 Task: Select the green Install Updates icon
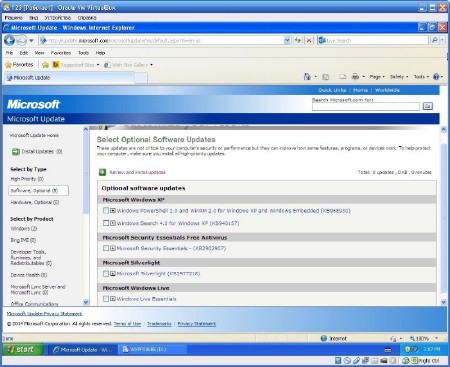[x=16, y=152]
